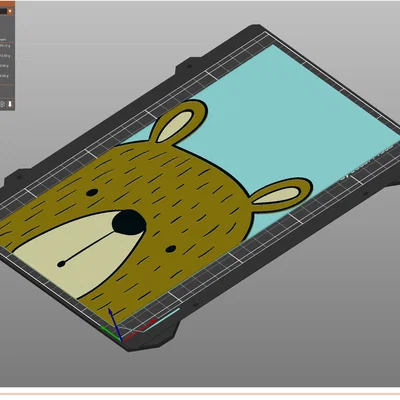Open the orange dropdown arrow in panel

10,11
